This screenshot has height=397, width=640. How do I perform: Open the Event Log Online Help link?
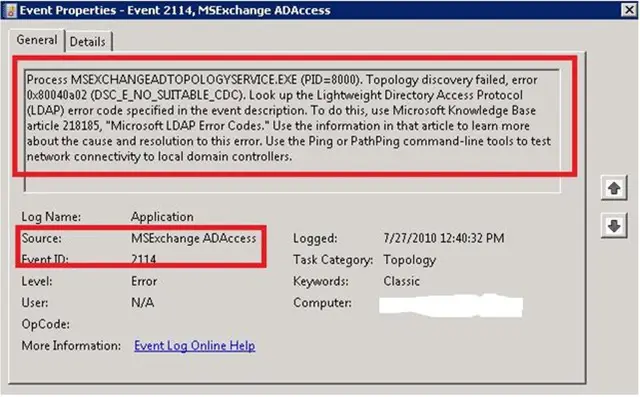click(x=195, y=346)
